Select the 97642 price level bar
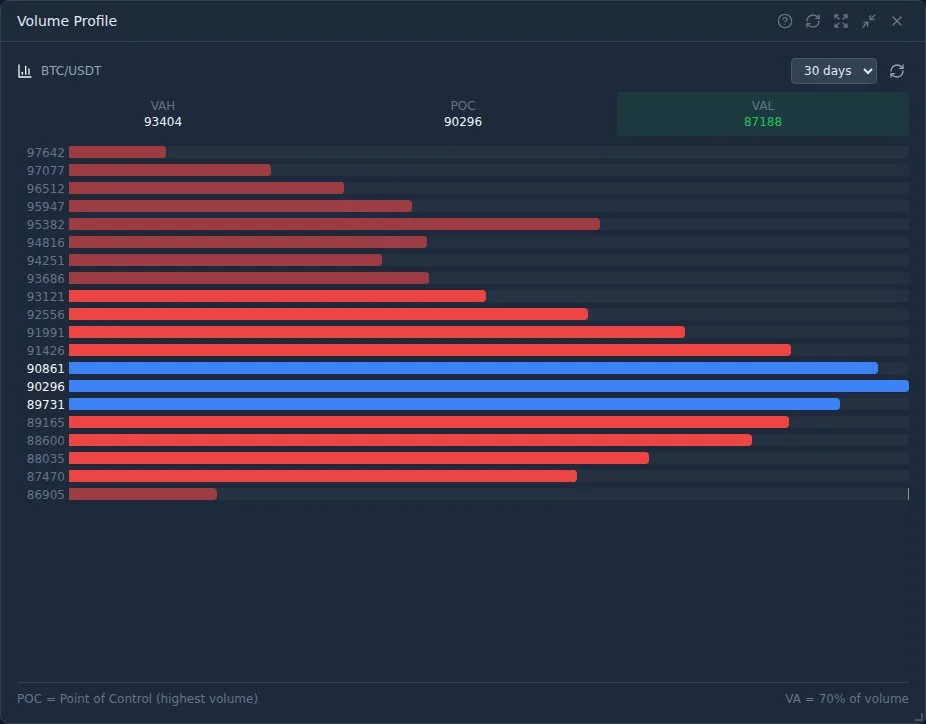This screenshot has height=724, width=926. (x=117, y=152)
